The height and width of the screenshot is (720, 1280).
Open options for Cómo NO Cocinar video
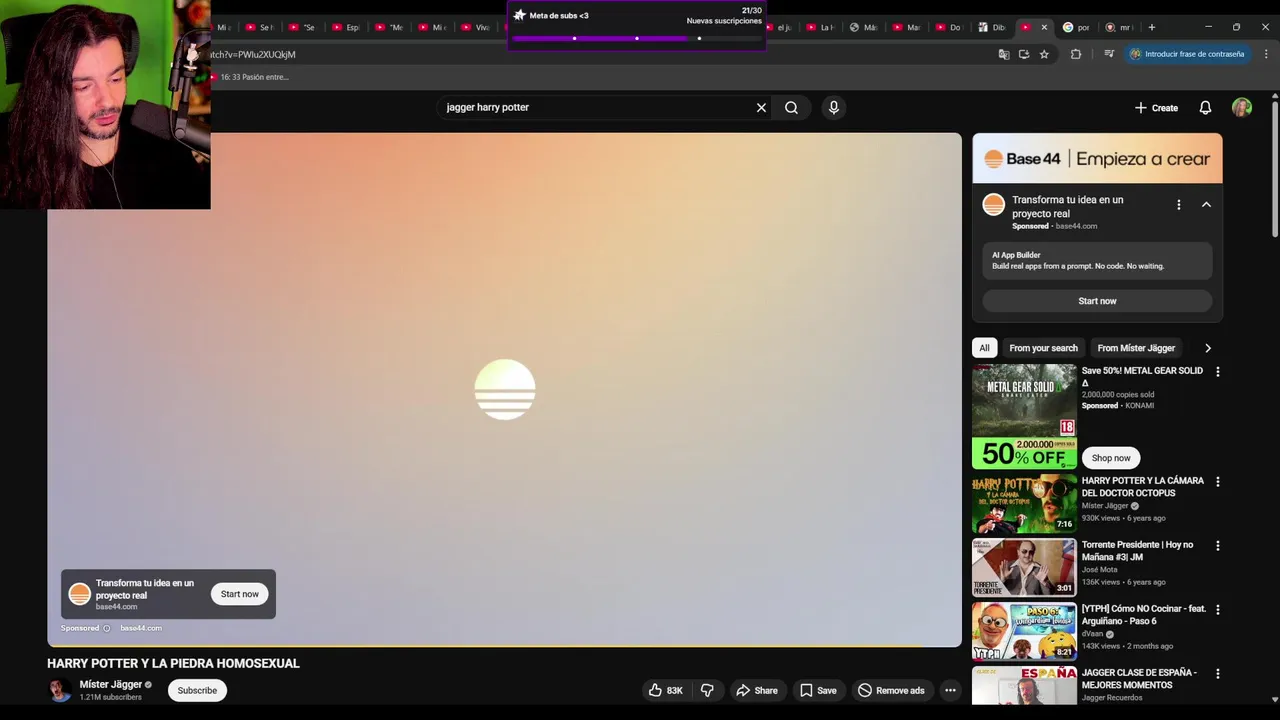pyautogui.click(x=1217, y=609)
